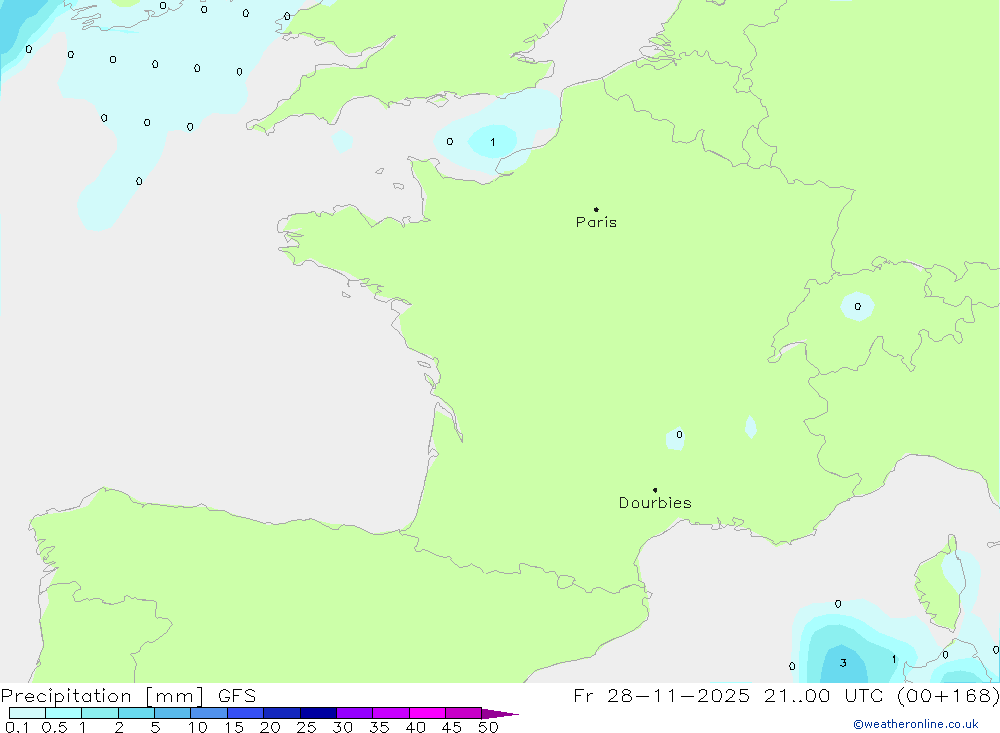Pick legend swatch between 5 and 10
This screenshot has height=733, width=1000.
173,713
